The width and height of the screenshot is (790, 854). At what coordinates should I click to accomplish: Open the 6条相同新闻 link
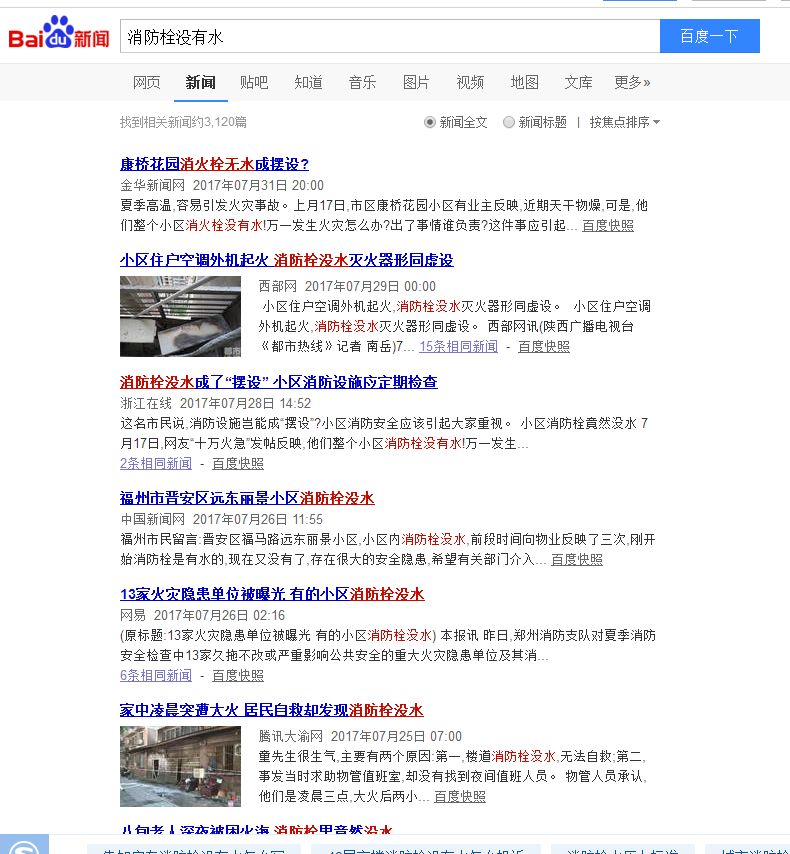156,675
